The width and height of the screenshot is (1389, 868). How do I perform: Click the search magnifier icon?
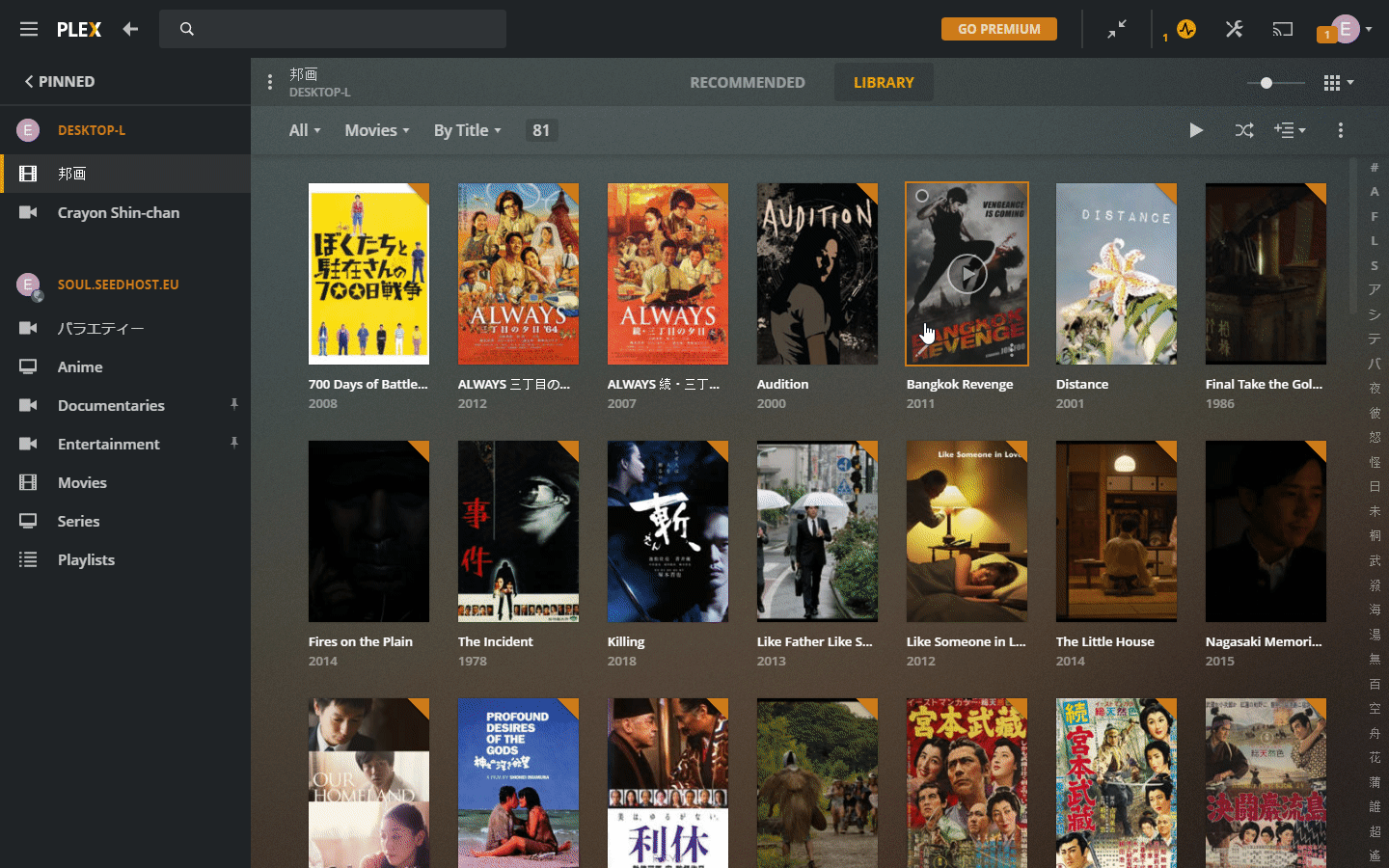coord(187,29)
